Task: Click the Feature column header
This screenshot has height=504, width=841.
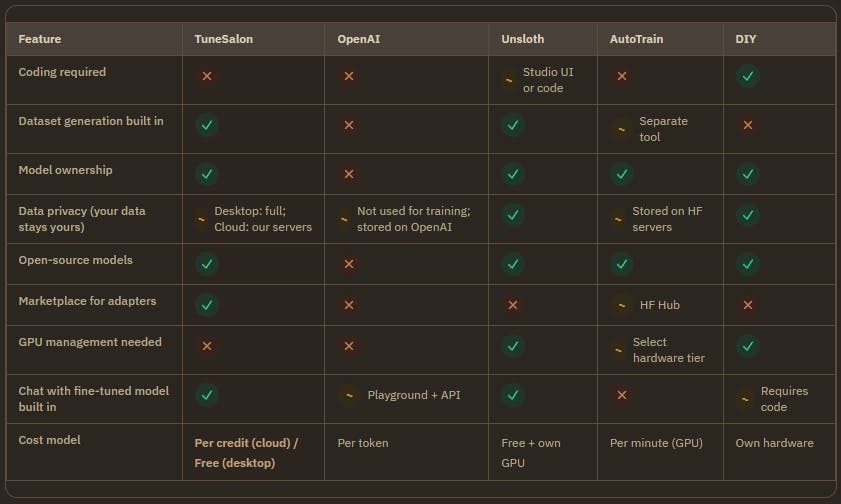Action: click(40, 39)
